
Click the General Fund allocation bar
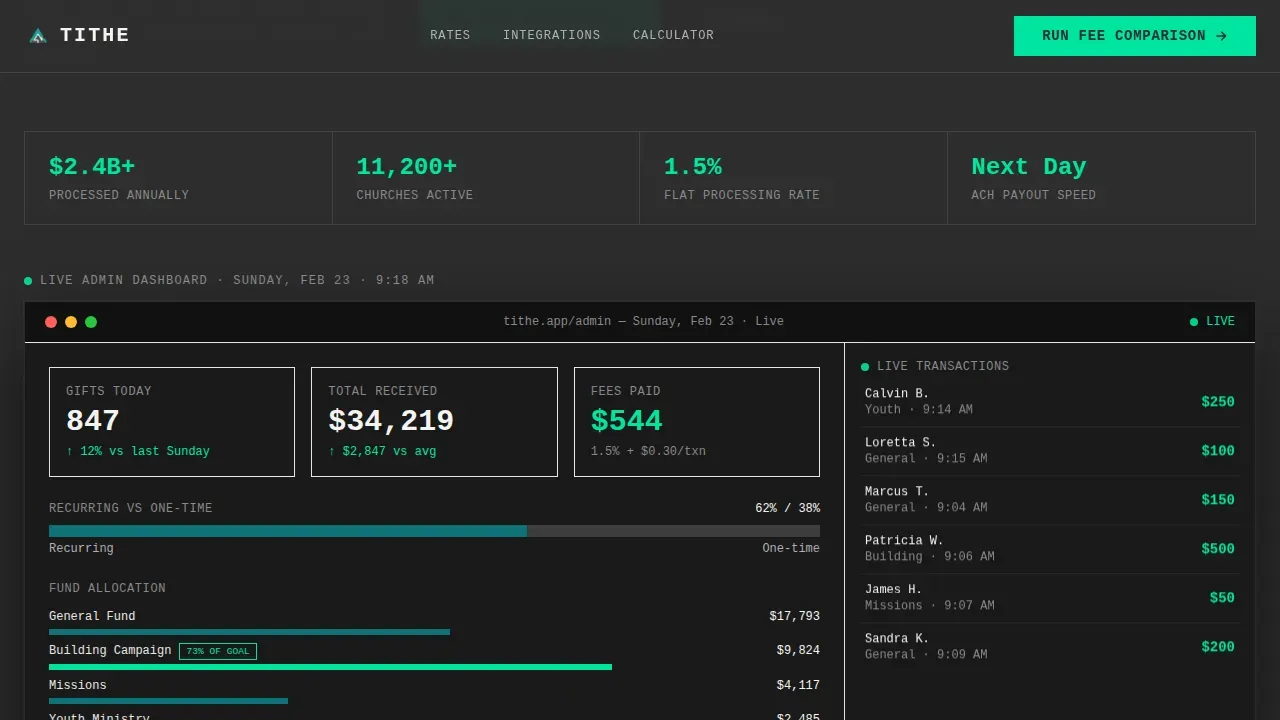click(249, 632)
